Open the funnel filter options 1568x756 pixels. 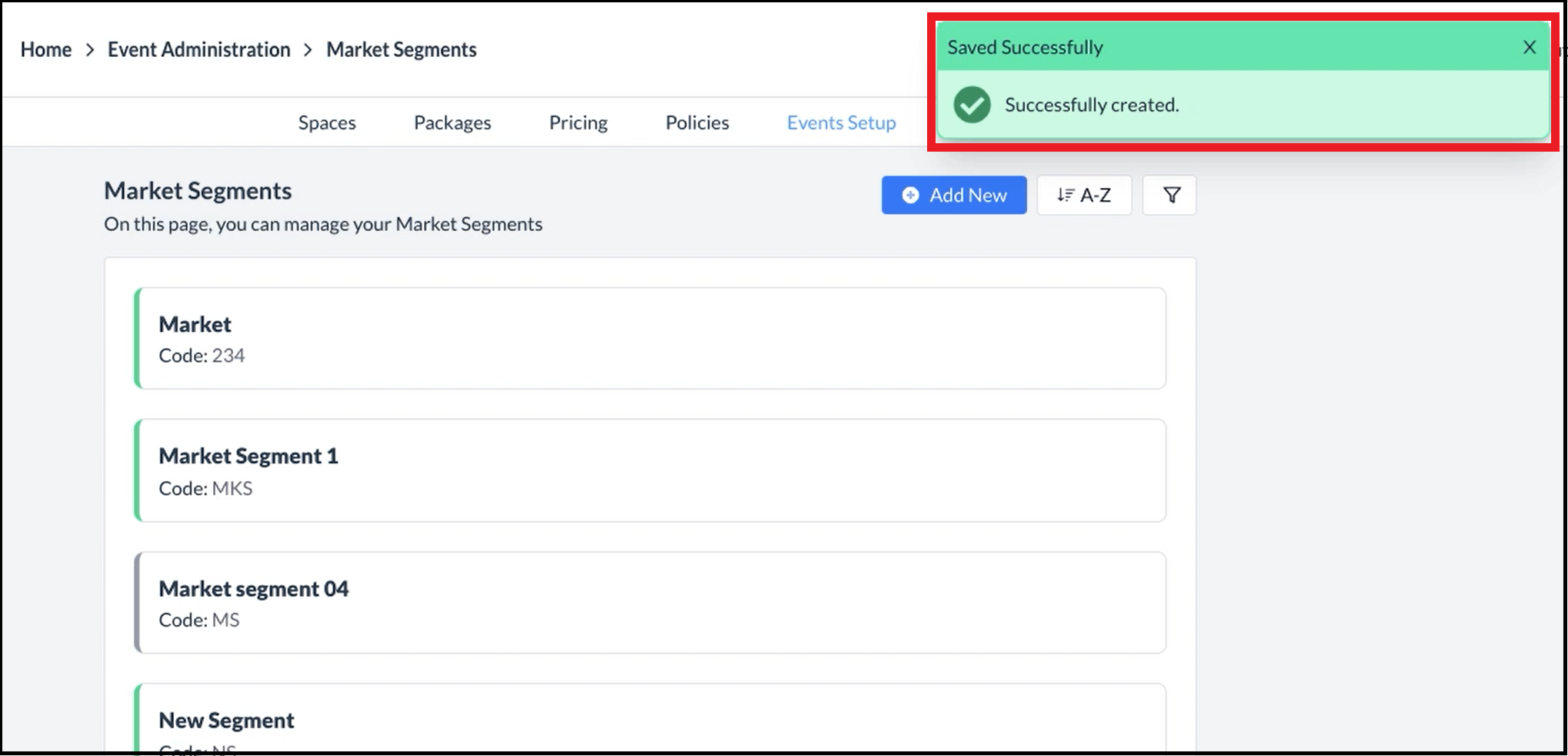[x=1169, y=196]
